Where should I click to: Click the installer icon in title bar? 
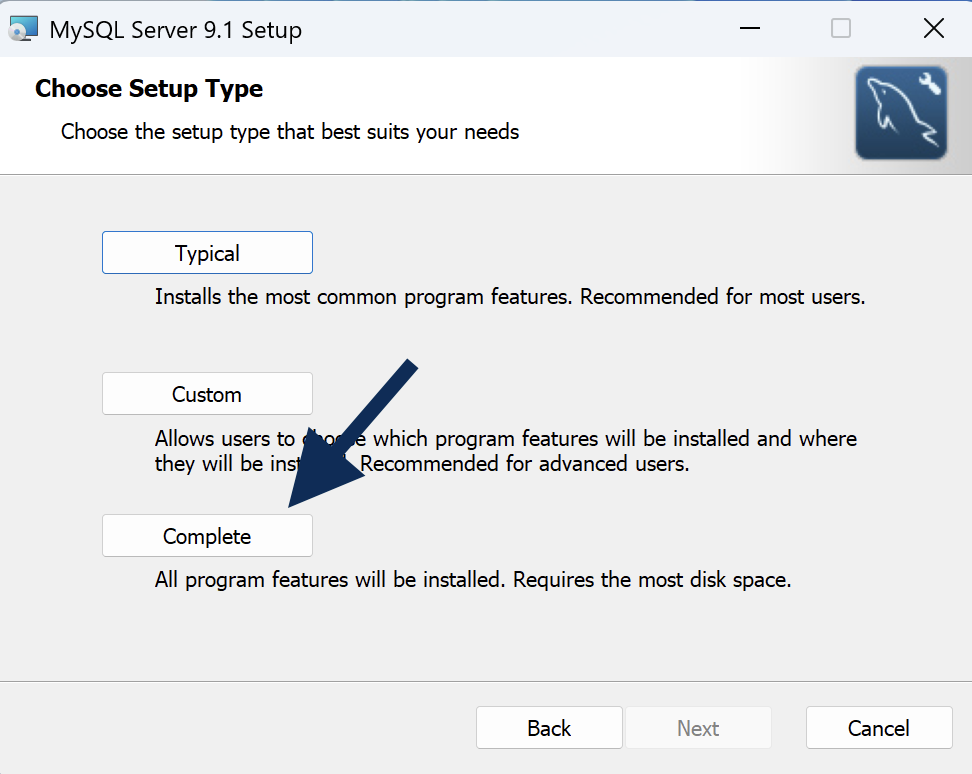[24, 29]
